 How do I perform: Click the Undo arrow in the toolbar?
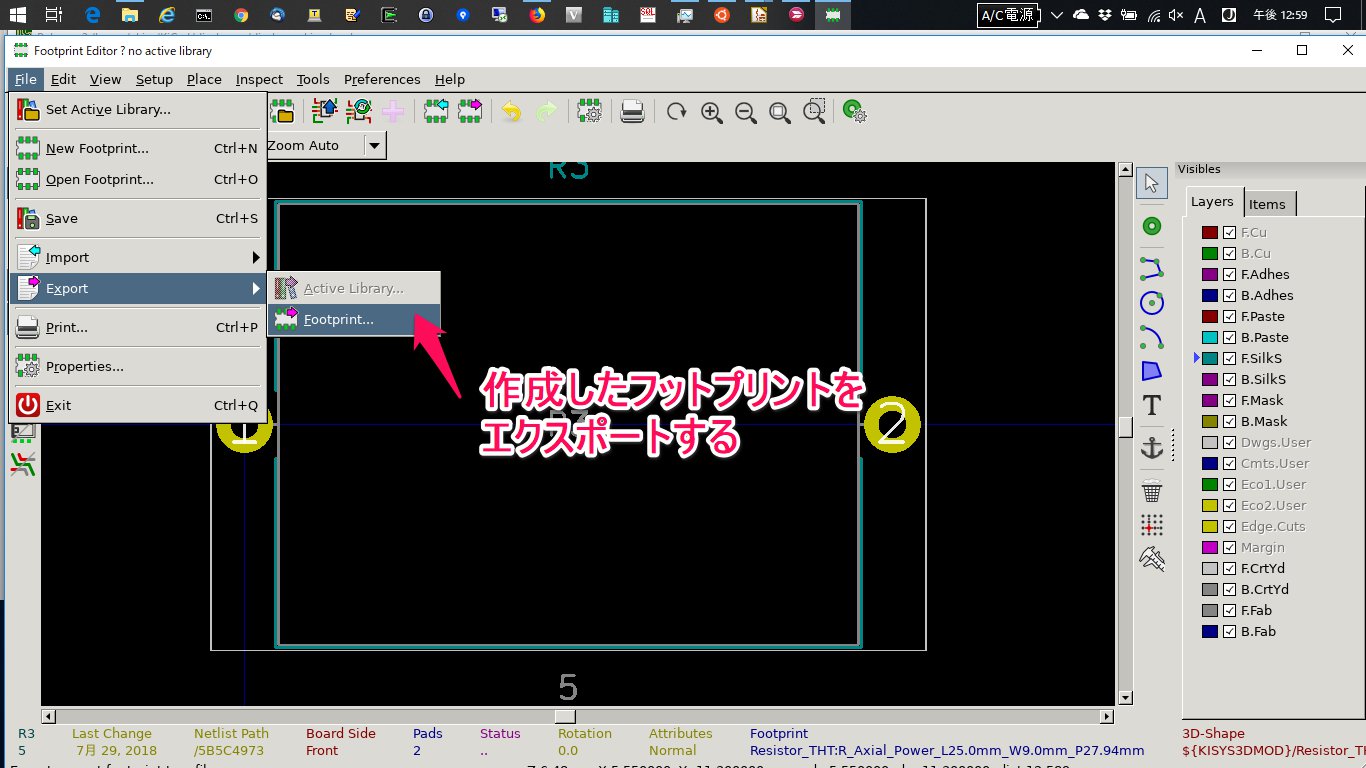512,112
